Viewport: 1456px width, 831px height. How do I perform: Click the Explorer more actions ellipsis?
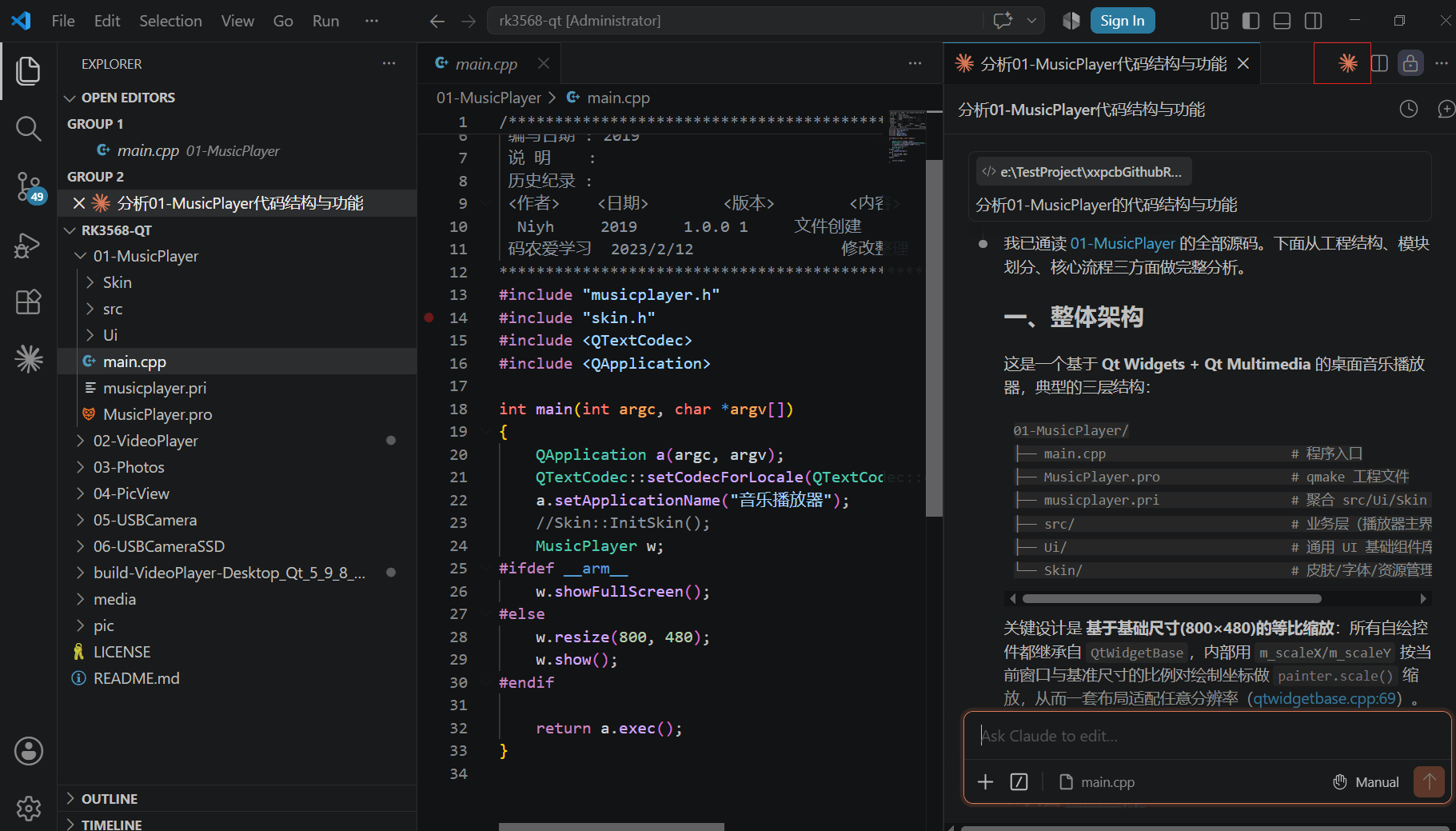[389, 63]
